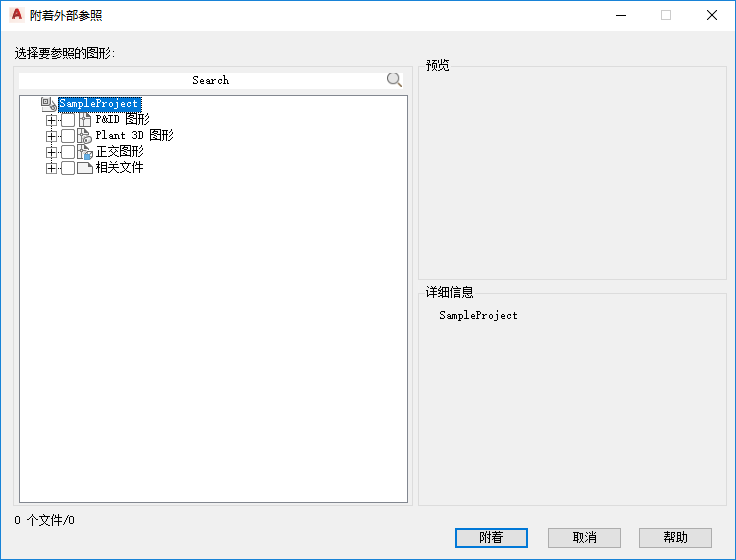
Task: Click the 正交图形 orthographic drawing icon
Action: pyautogui.click(x=84, y=152)
